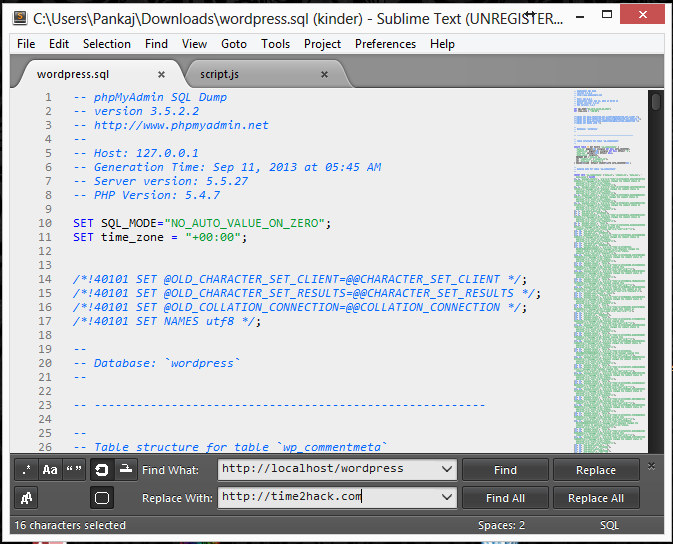Viewport: 673px width, 544px height.
Task: Close the wordpress.sql tab
Action: click(161, 75)
